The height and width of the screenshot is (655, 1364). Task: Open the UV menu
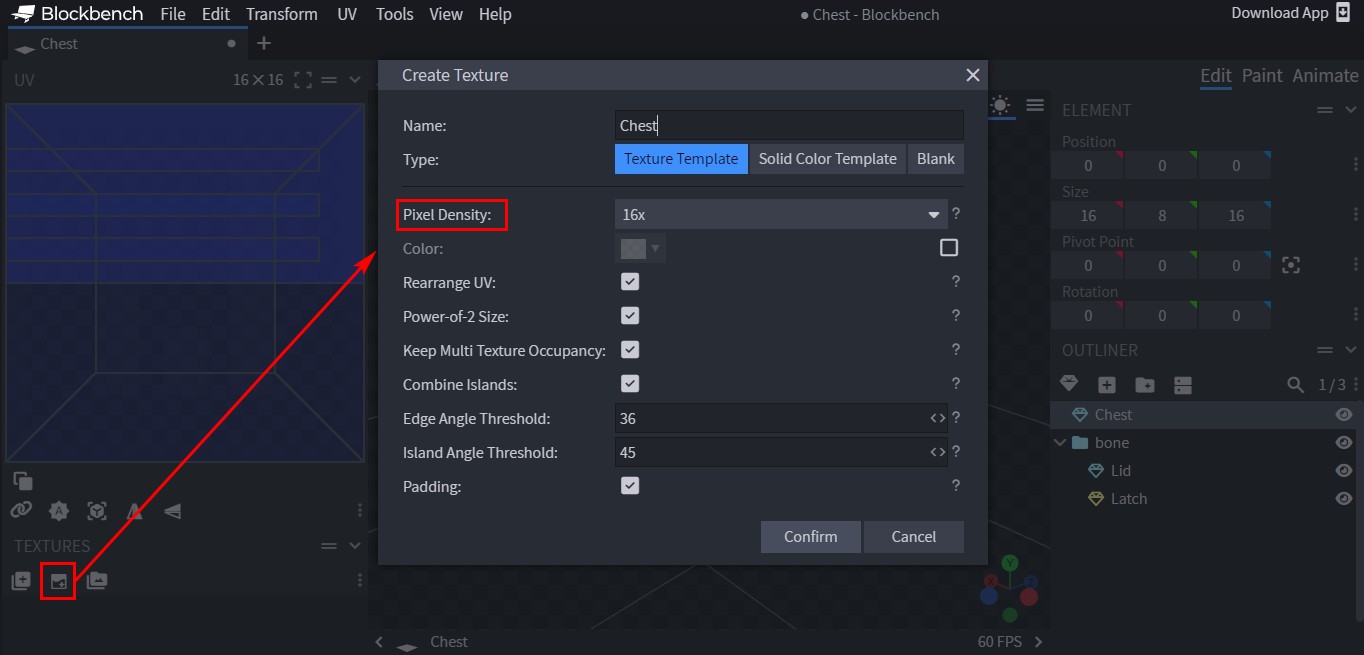(347, 14)
